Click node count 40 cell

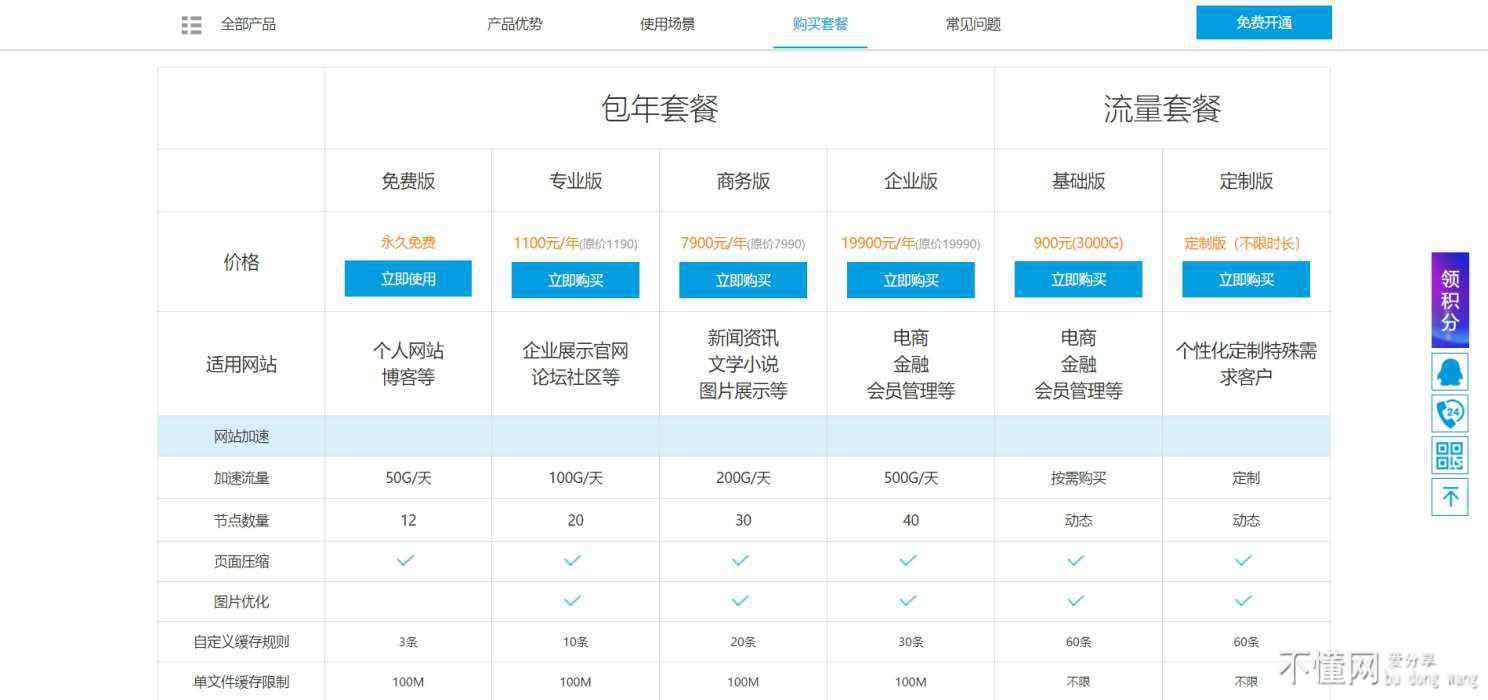point(911,520)
